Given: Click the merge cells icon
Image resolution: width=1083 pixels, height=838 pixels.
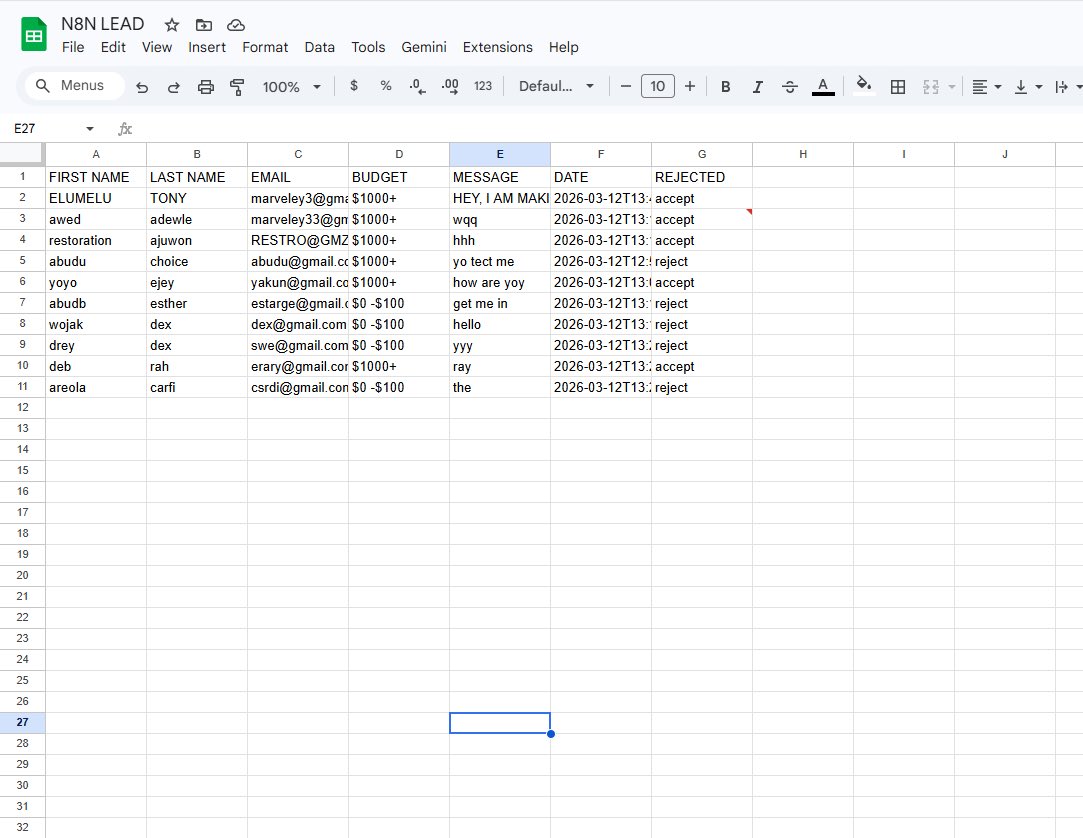Looking at the screenshot, I should 930,86.
